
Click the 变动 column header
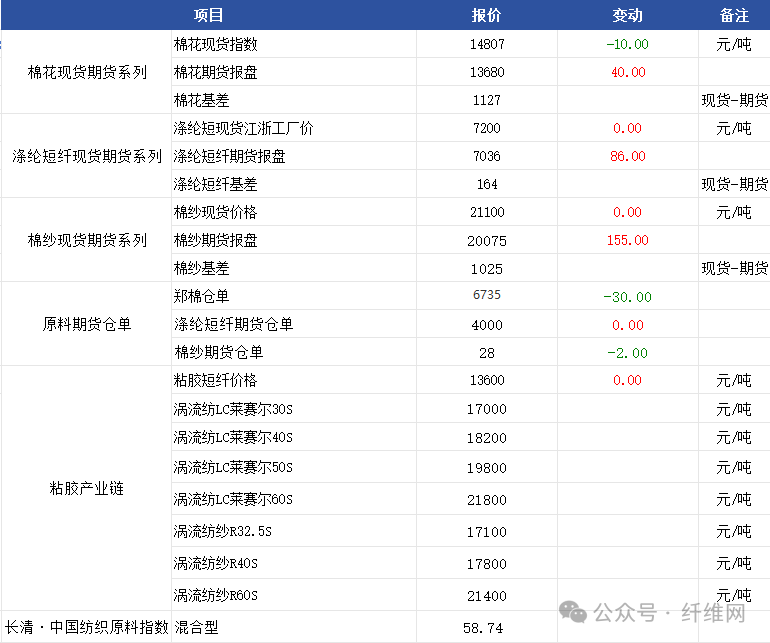click(x=627, y=15)
